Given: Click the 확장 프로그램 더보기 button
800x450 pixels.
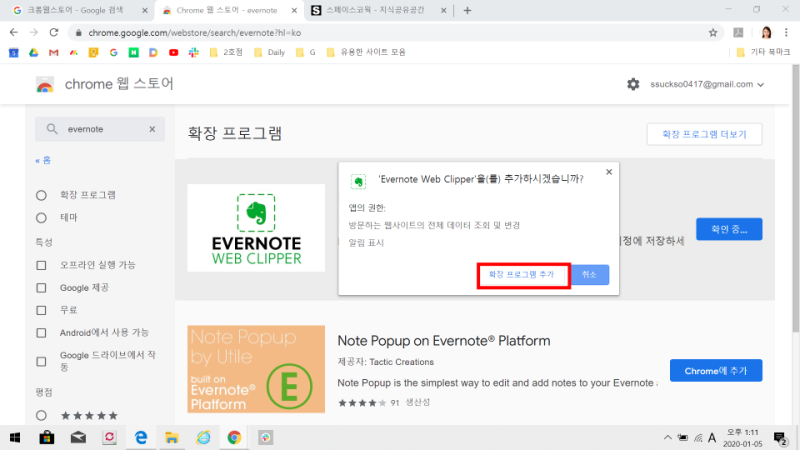Looking at the screenshot, I should coord(704,134).
